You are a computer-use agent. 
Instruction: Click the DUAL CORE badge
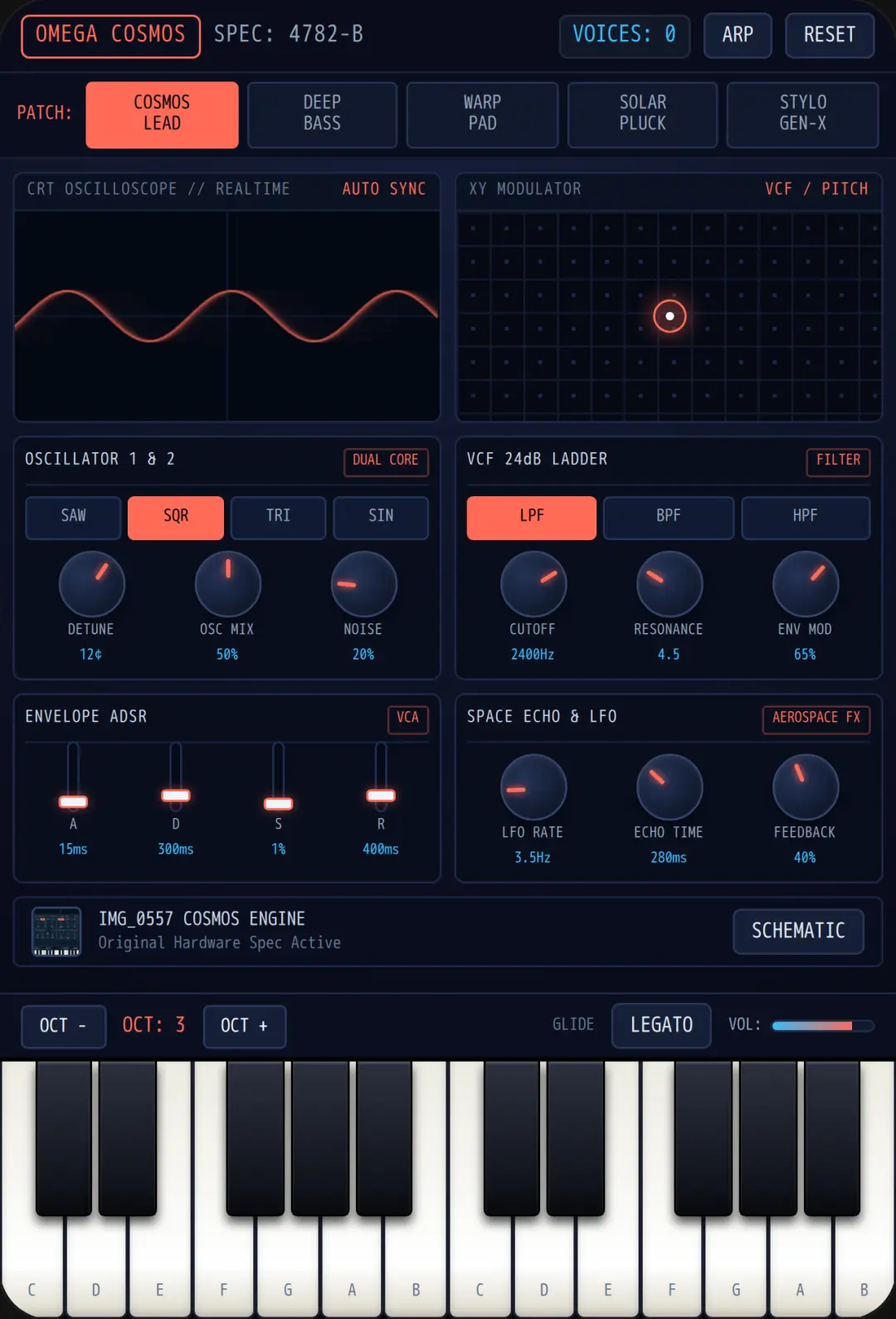[386, 461]
